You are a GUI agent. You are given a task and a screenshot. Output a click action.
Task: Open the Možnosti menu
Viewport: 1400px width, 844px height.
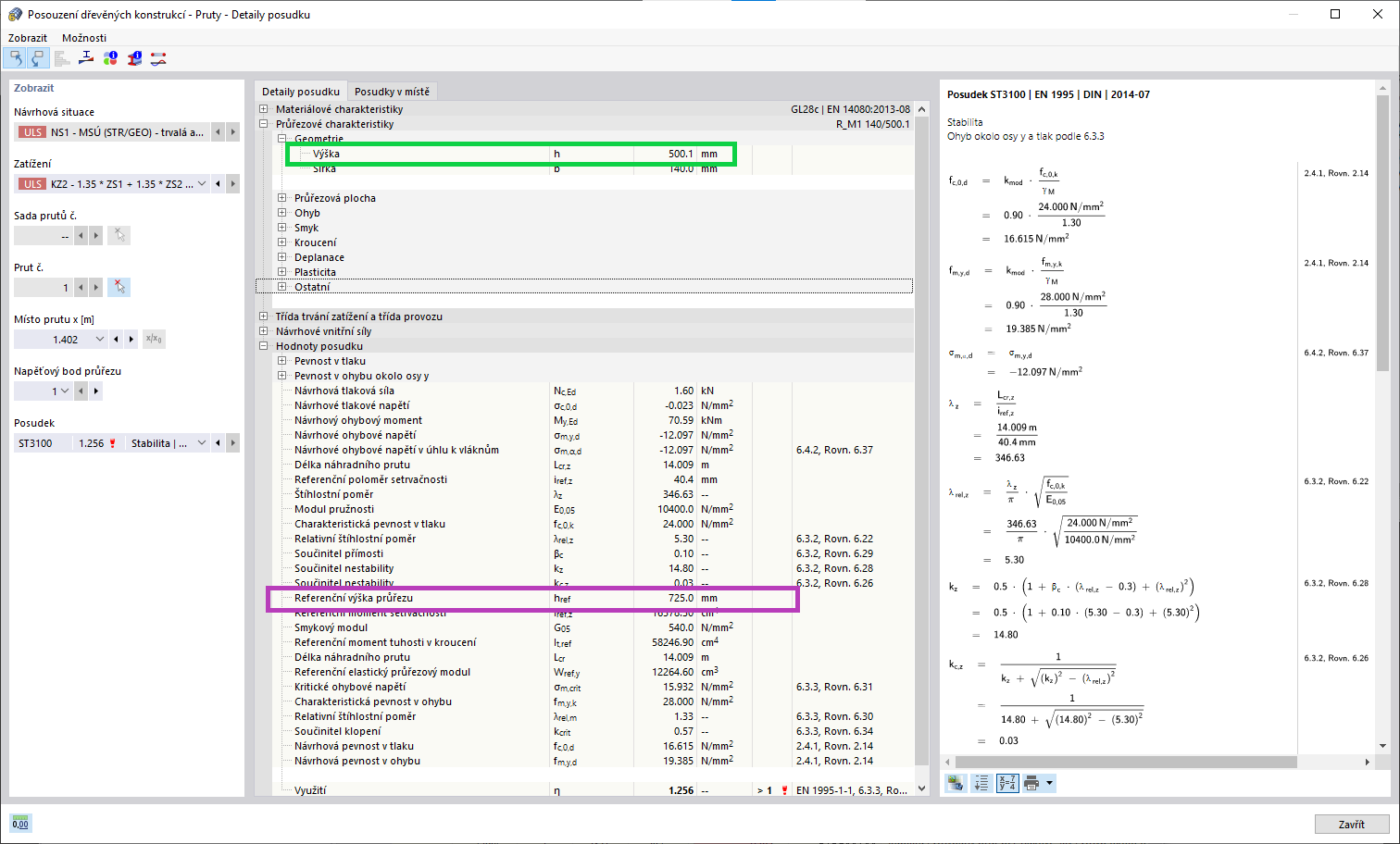pyautogui.click(x=84, y=38)
